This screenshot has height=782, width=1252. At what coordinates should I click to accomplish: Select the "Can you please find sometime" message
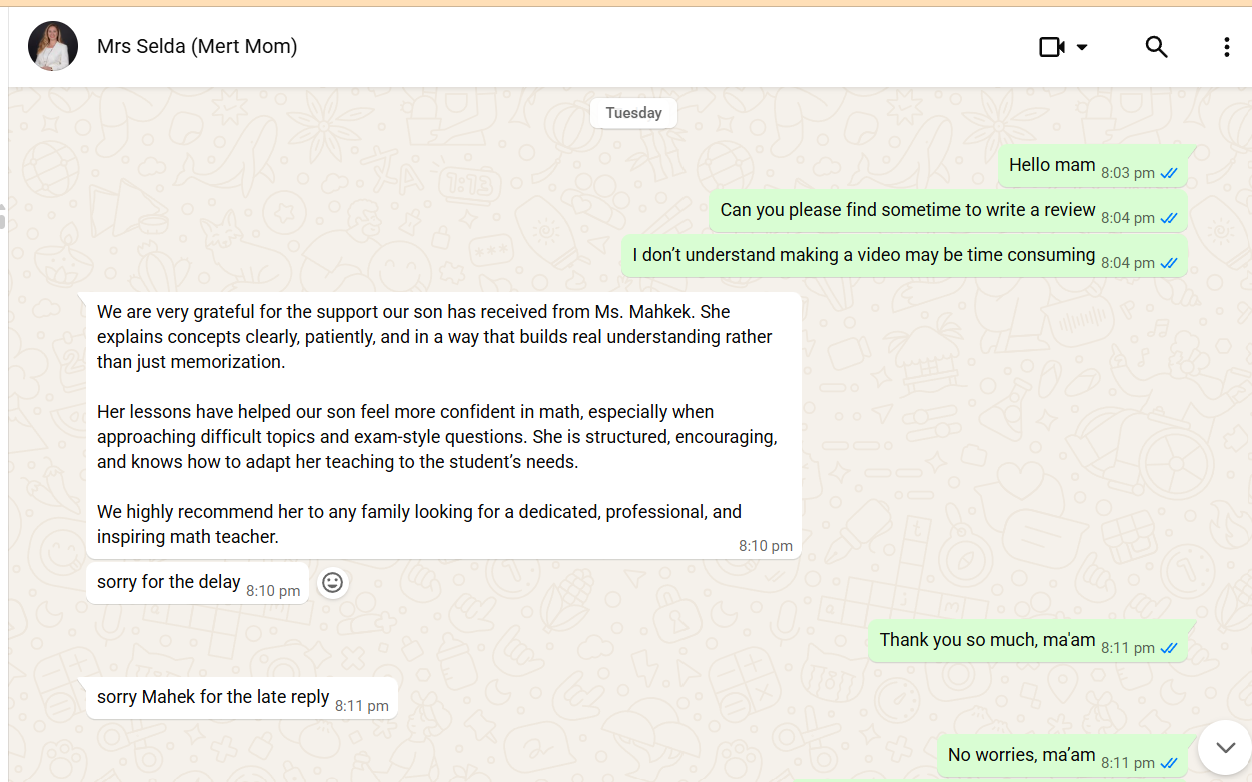click(948, 211)
